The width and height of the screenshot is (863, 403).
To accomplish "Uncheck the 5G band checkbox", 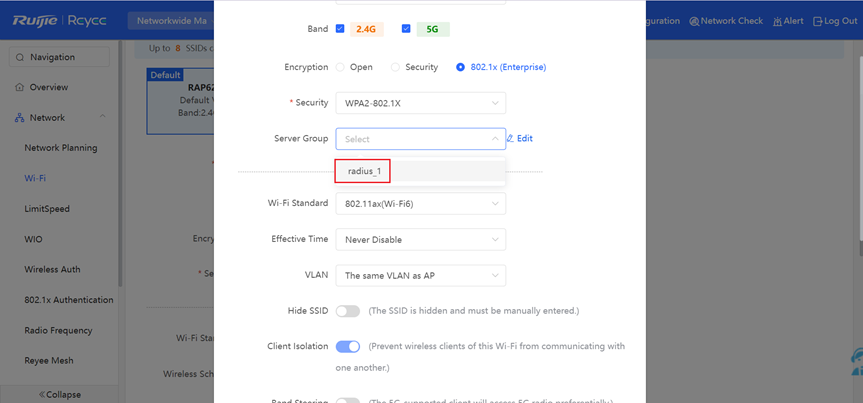I will click(x=406, y=29).
